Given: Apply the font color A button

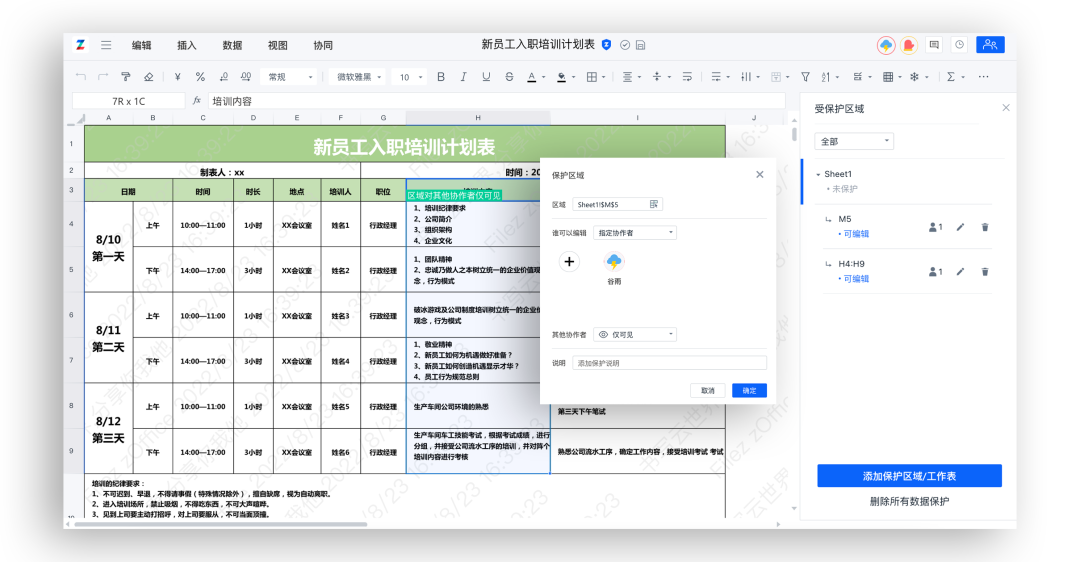Looking at the screenshot, I should pyautogui.click(x=532, y=76).
